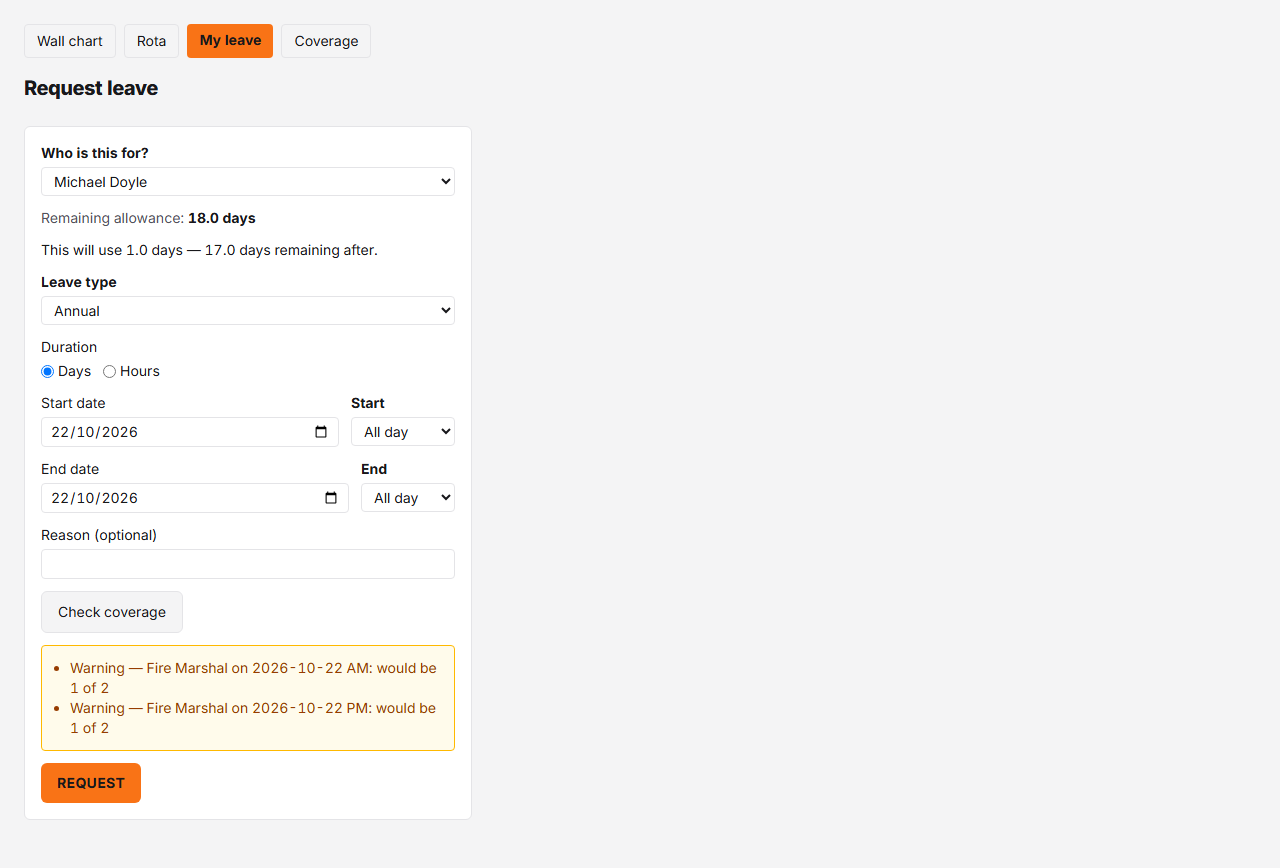The height and width of the screenshot is (868, 1280).
Task: Focus the Reason (optional) text field
Action: 248,564
